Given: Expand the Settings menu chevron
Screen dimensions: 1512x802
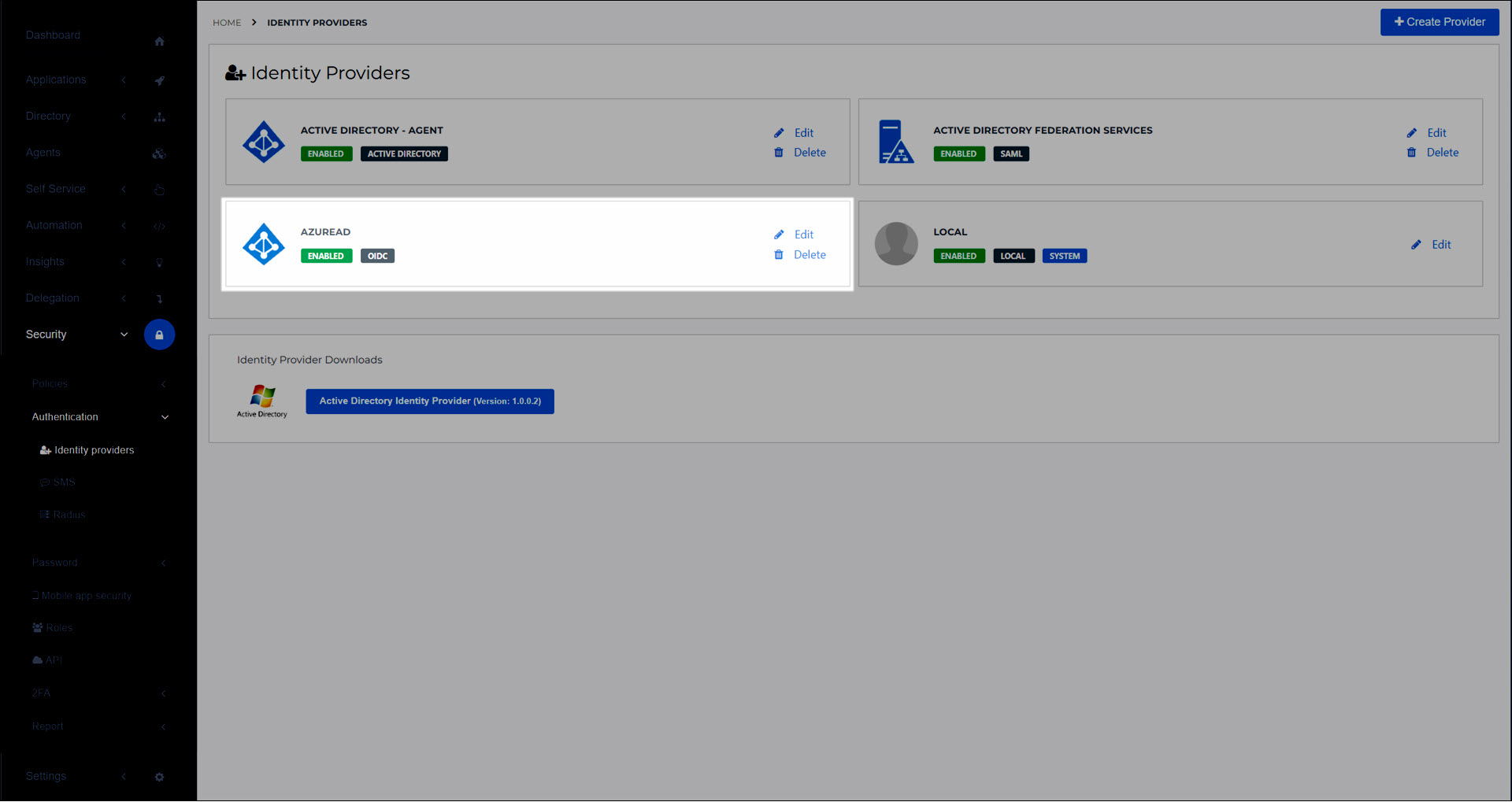Looking at the screenshot, I should pyautogui.click(x=124, y=776).
